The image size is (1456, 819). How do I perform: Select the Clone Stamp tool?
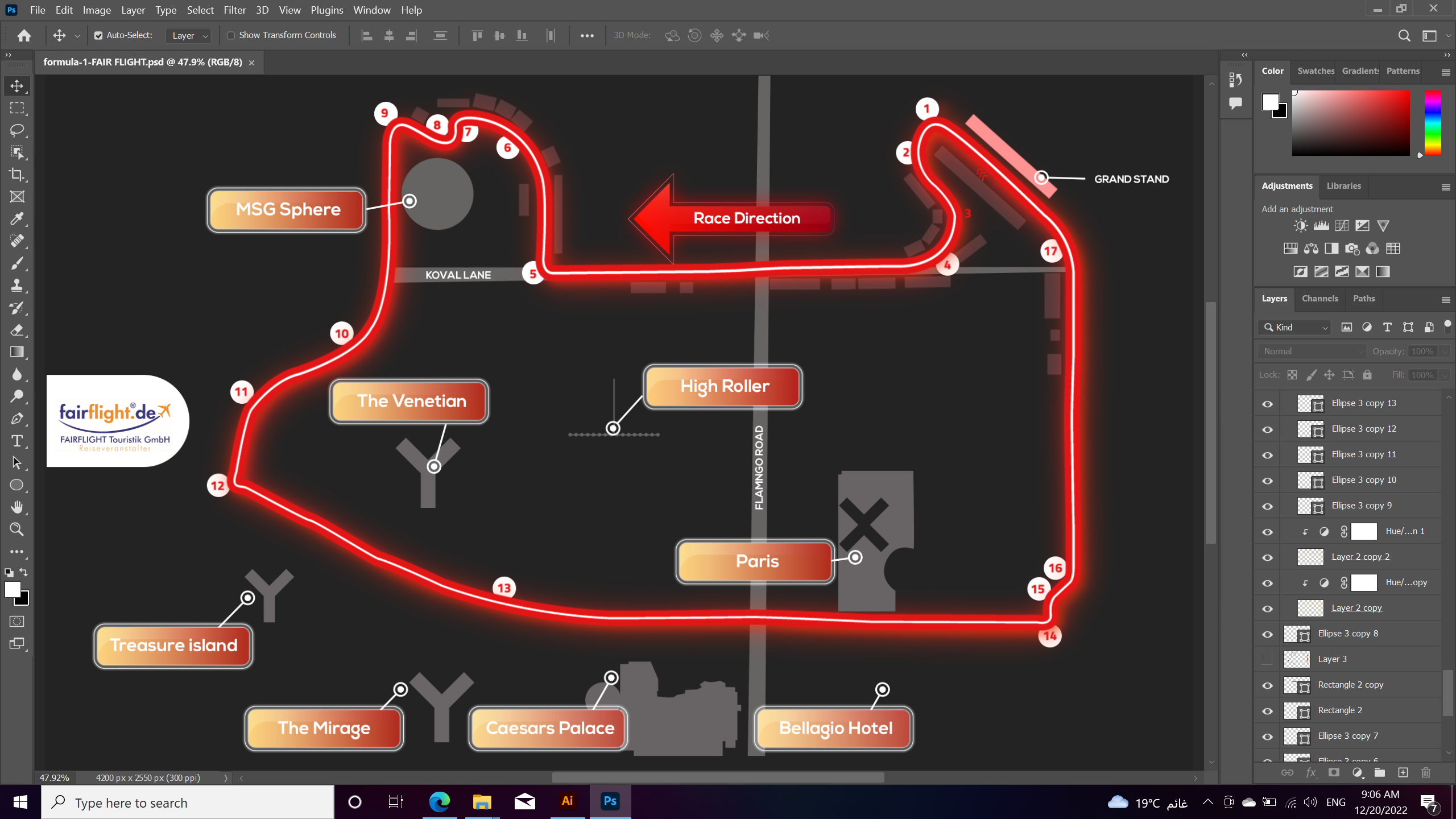click(17, 286)
